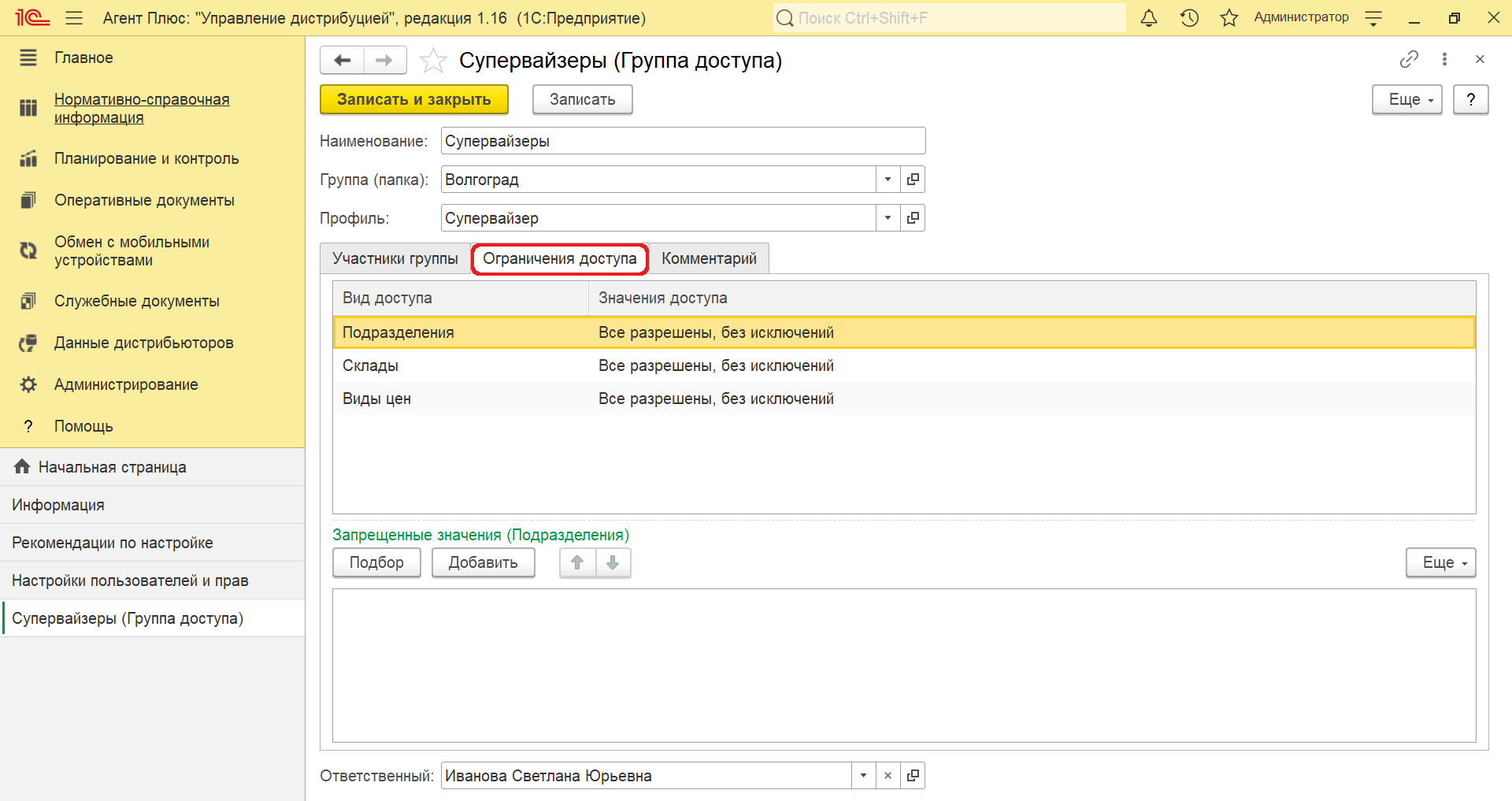
Task: Click access value for Склады row
Action: [x=716, y=365]
